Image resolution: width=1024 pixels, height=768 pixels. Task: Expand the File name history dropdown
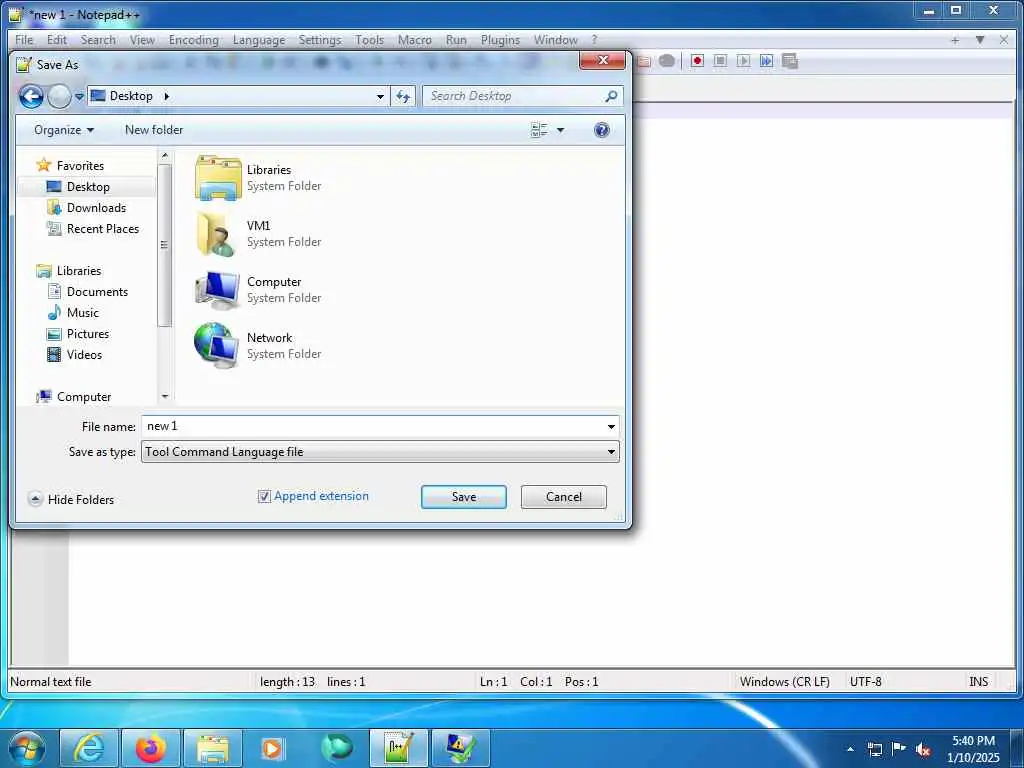click(611, 426)
